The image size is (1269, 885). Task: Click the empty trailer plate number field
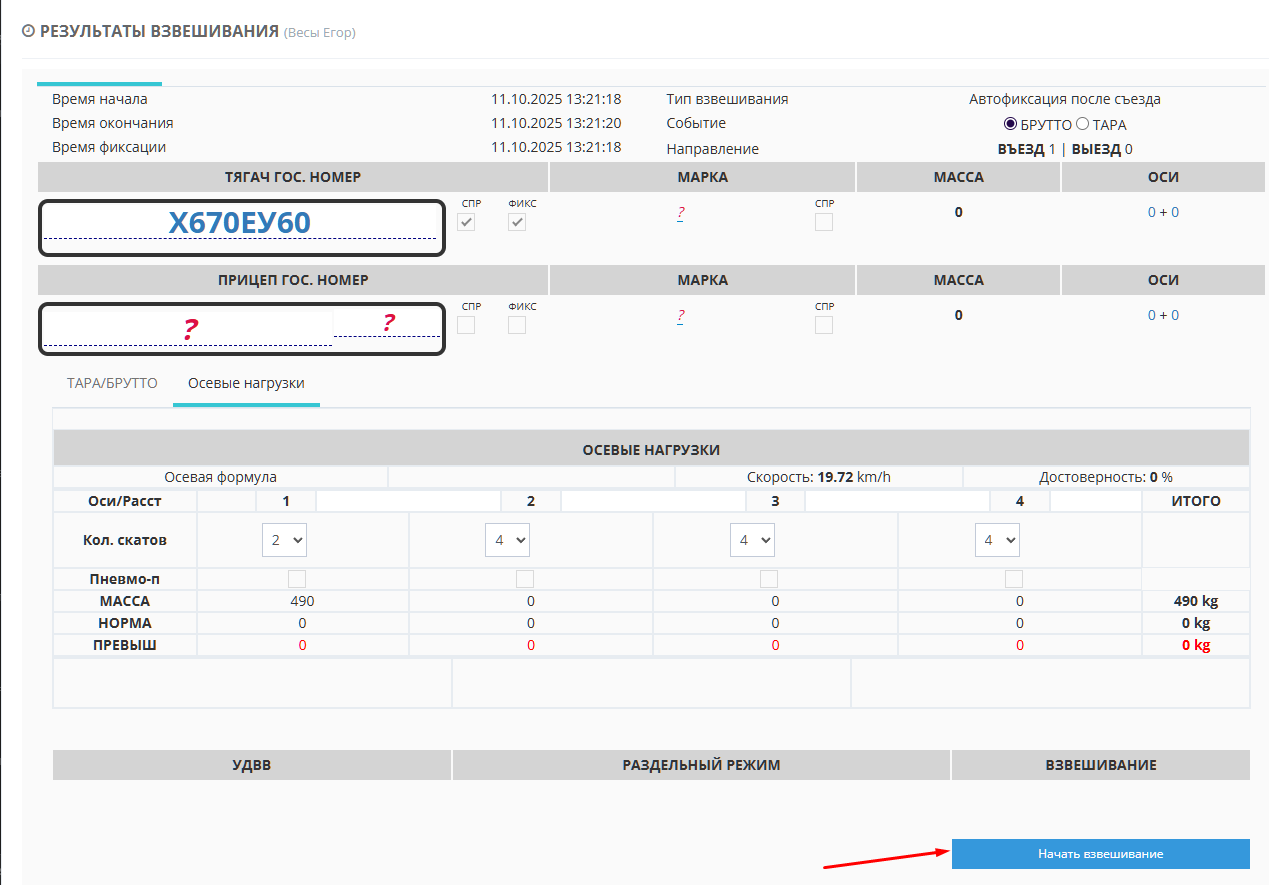coord(187,329)
